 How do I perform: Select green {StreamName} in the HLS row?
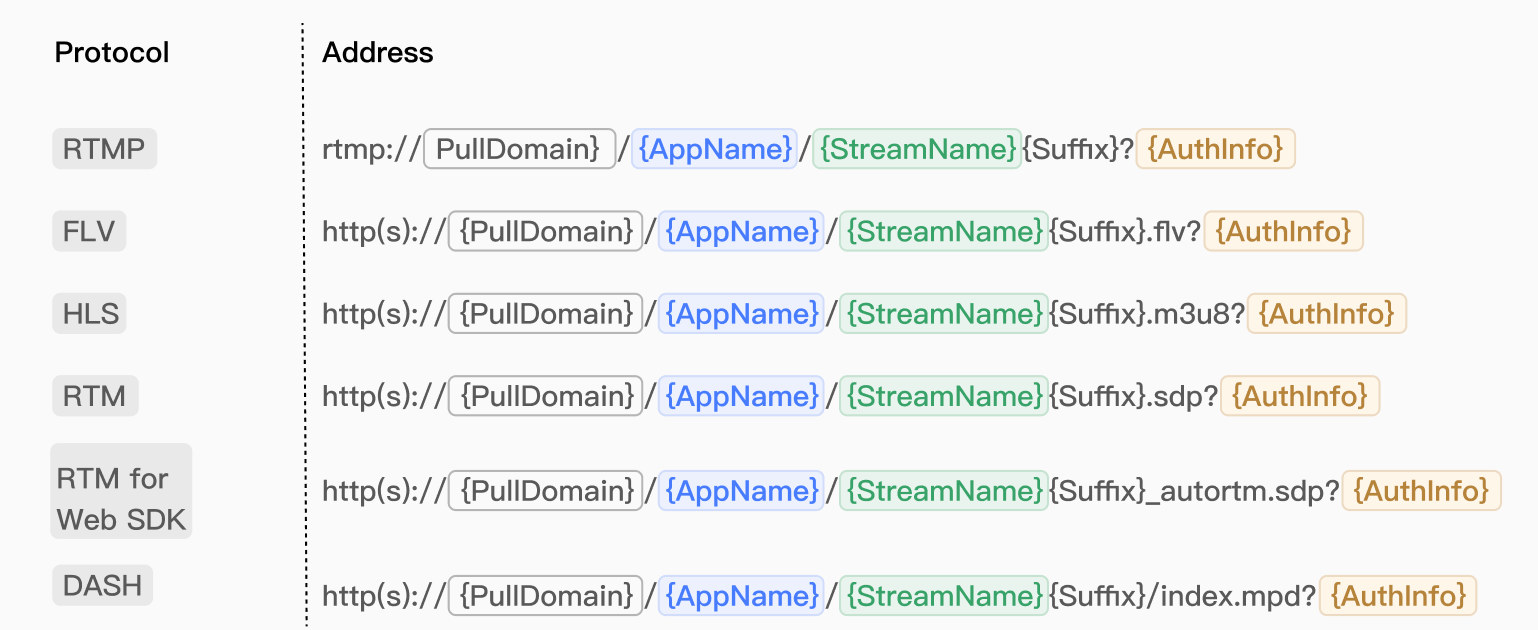coord(944,314)
